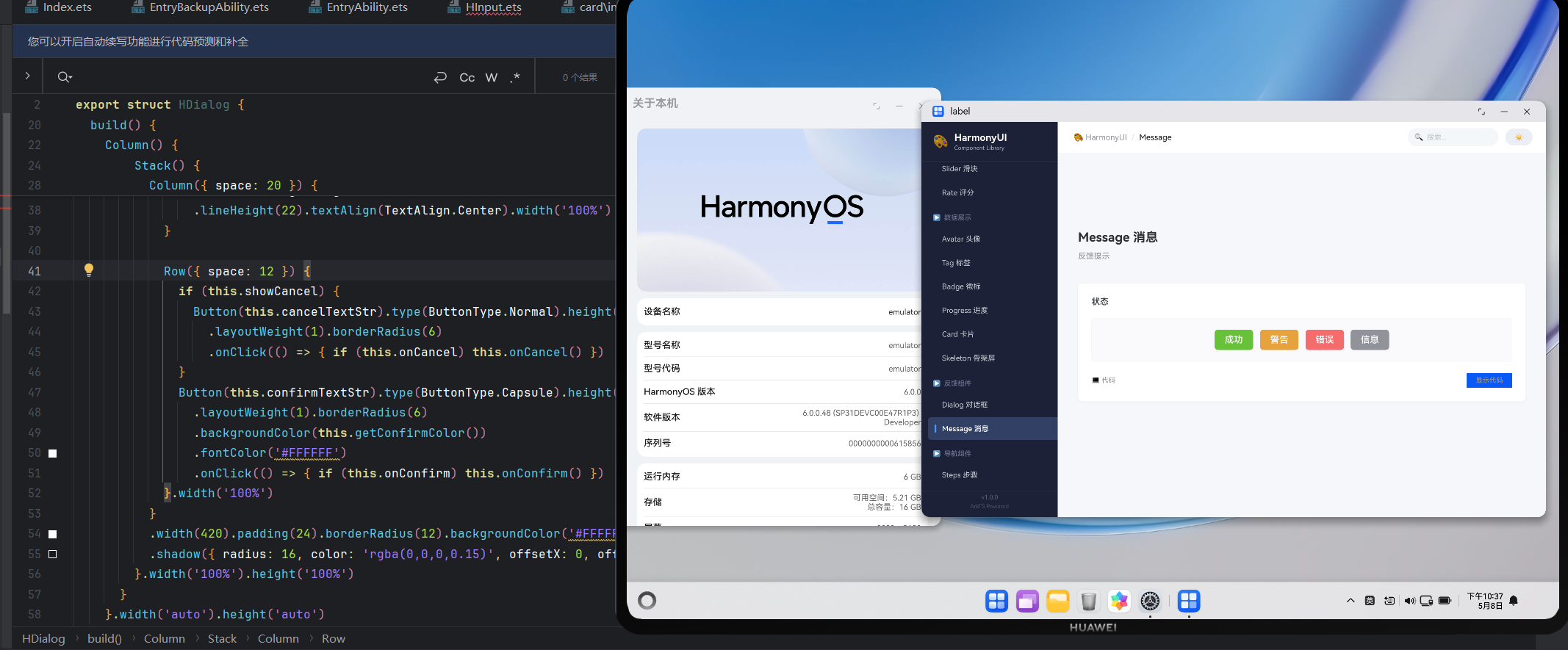Click the blue 显示代码 button

click(1489, 380)
